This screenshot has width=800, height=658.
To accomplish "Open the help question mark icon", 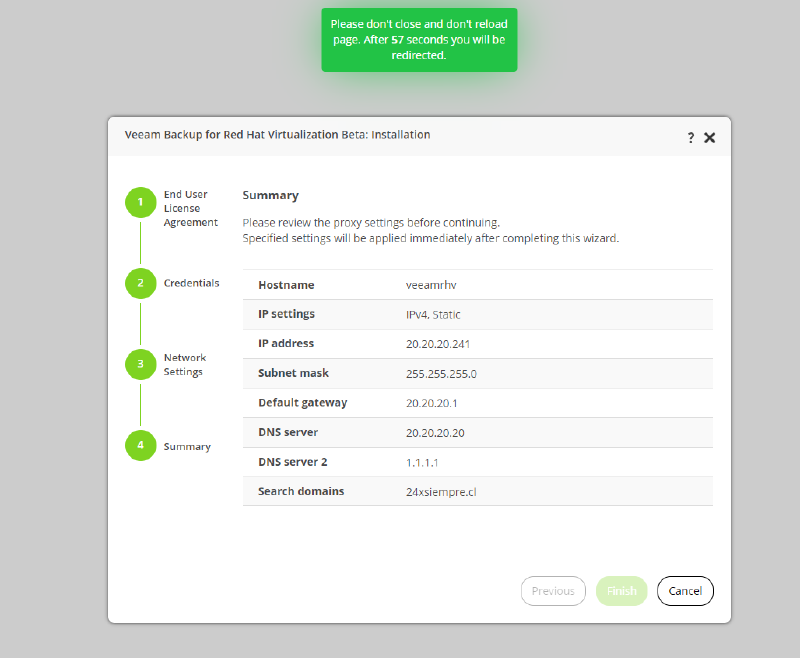I will (690, 138).
